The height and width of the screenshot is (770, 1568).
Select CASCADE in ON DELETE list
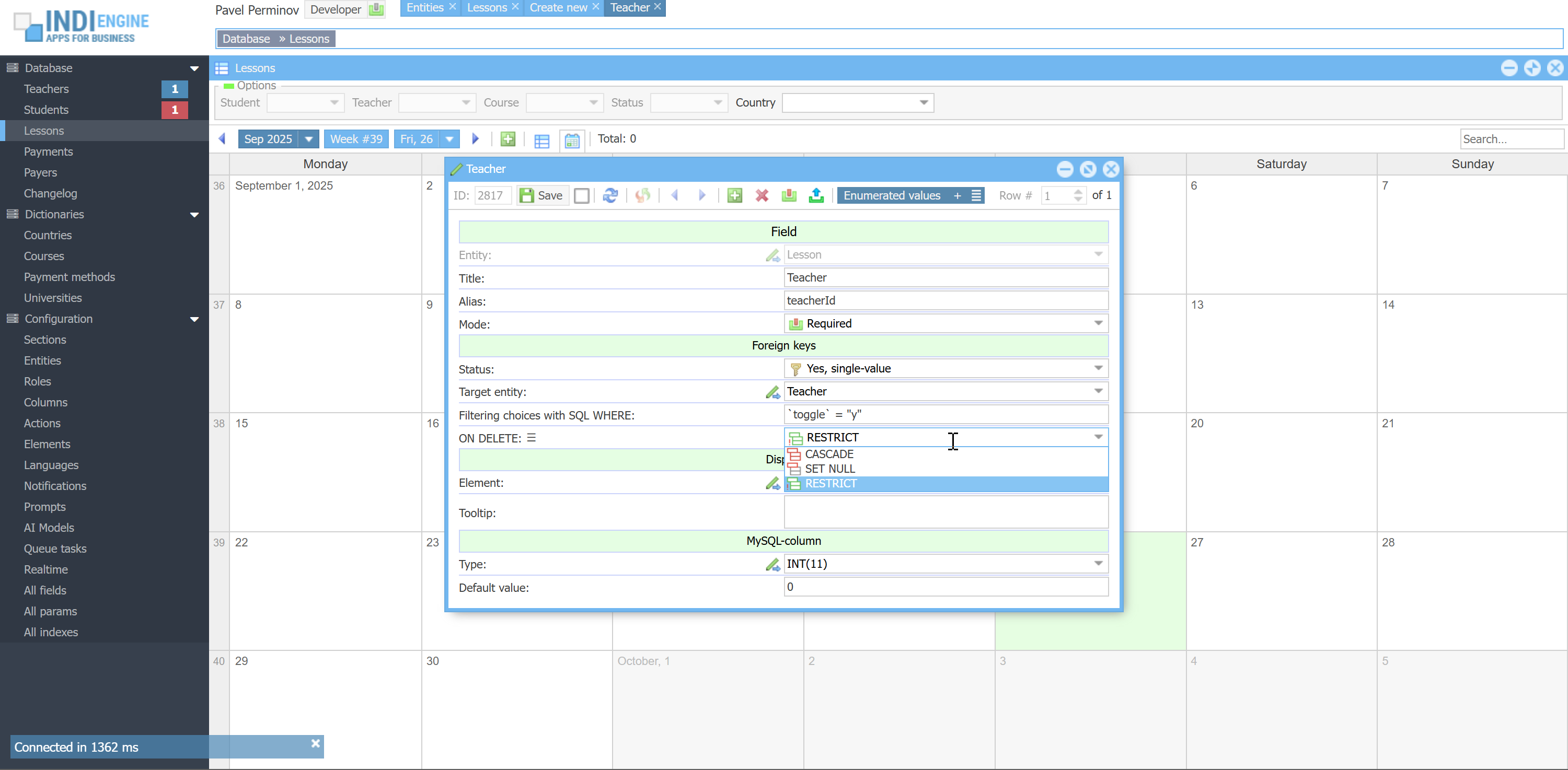point(829,454)
